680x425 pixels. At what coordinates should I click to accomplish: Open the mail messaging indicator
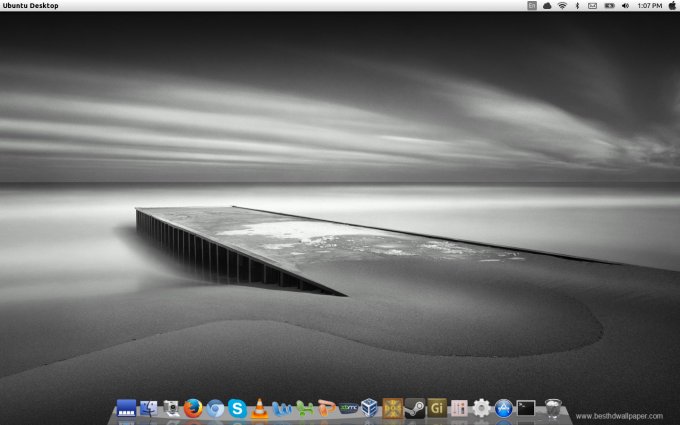pyautogui.click(x=592, y=6)
